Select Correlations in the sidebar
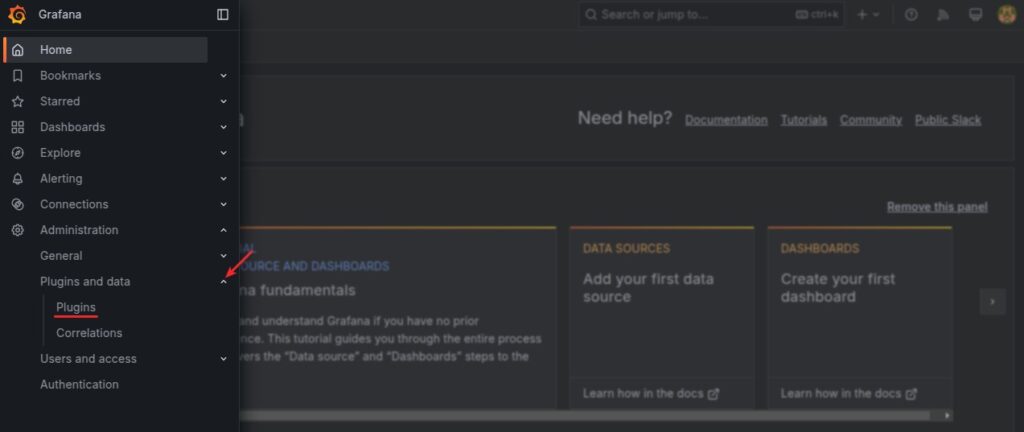 pos(89,333)
